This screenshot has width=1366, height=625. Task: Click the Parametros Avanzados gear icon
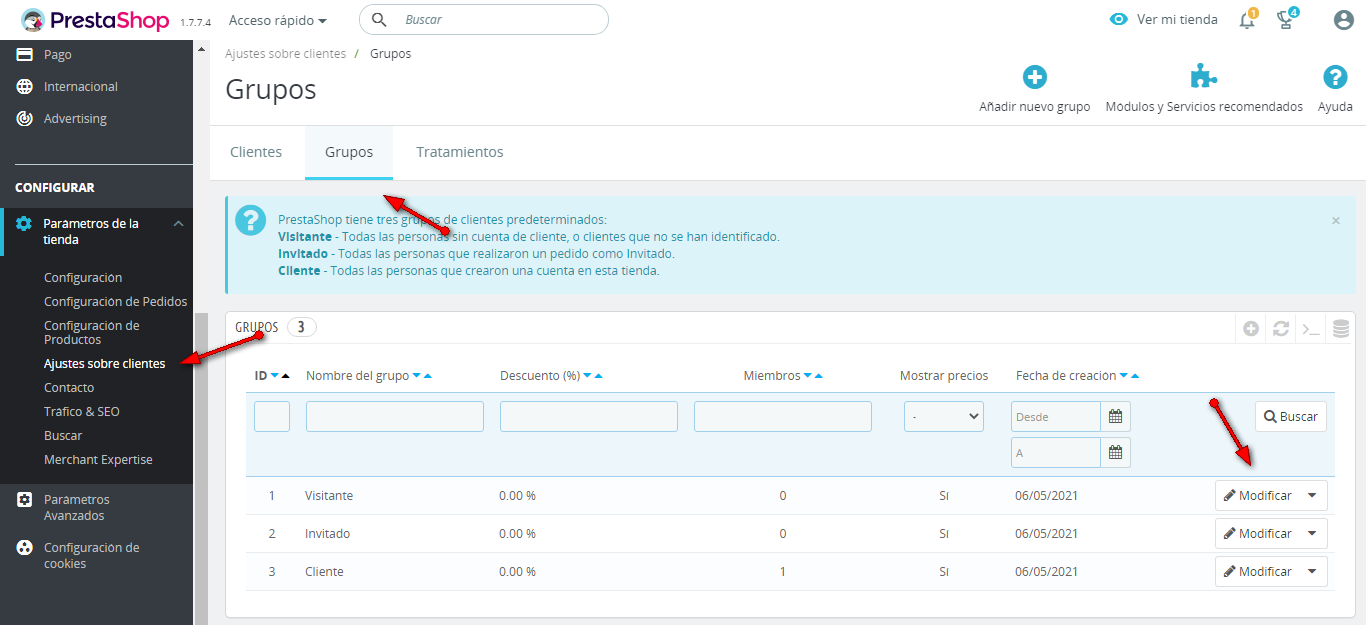click(25, 500)
